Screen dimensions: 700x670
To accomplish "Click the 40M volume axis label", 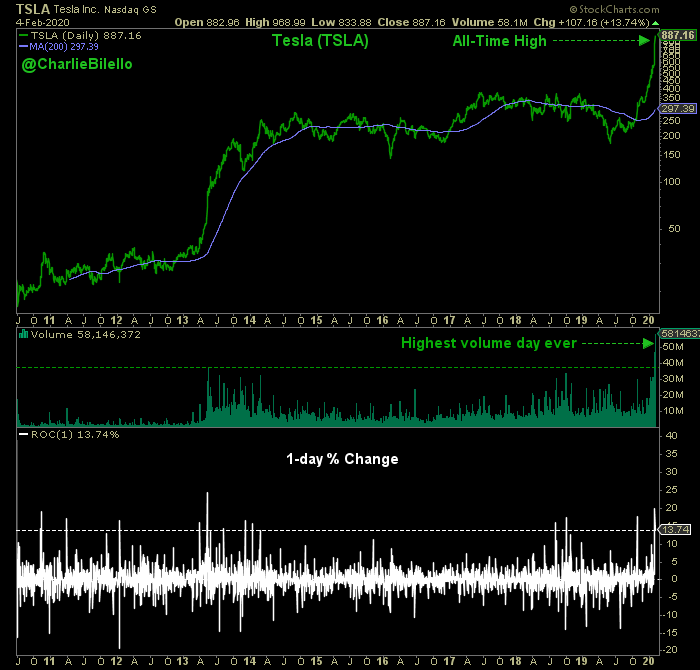I will point(673,363).
